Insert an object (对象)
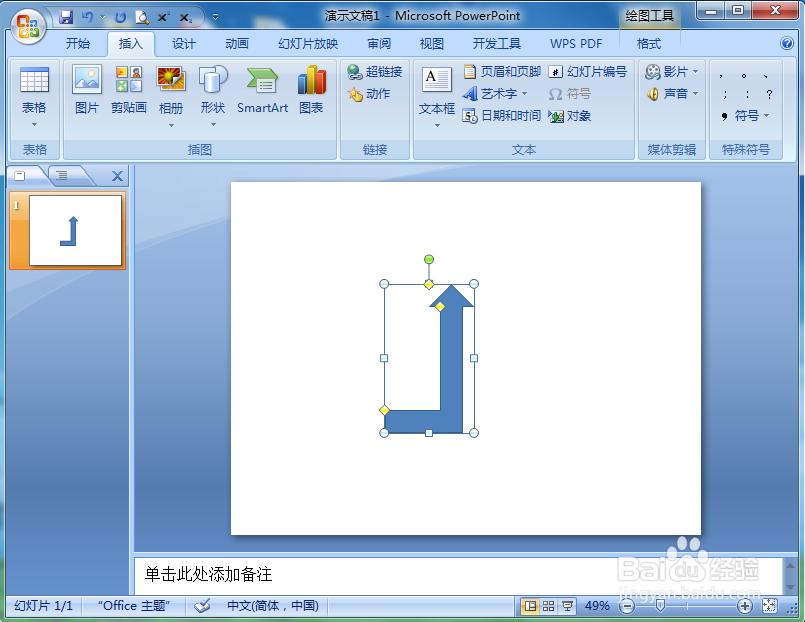 coord(570,116)
